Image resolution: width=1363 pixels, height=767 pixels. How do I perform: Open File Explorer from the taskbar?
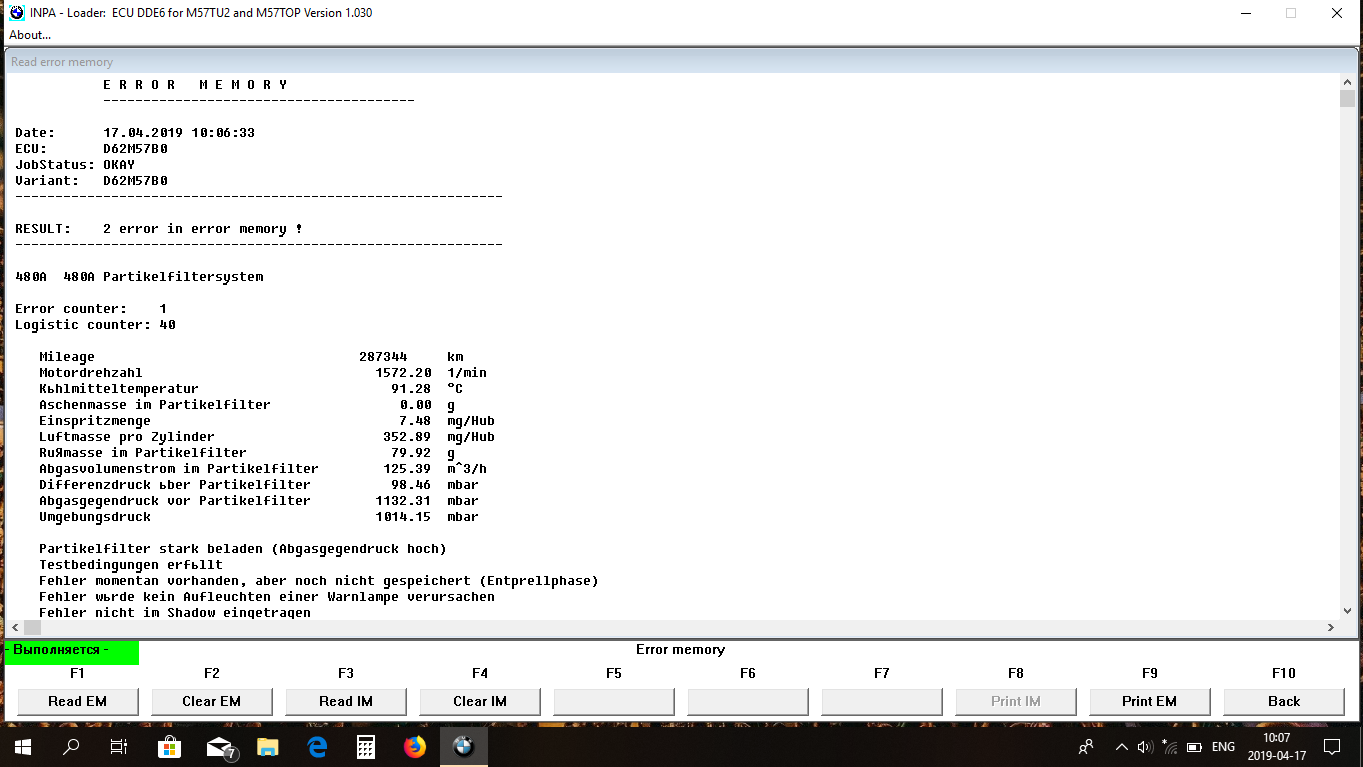coord(267,746)
